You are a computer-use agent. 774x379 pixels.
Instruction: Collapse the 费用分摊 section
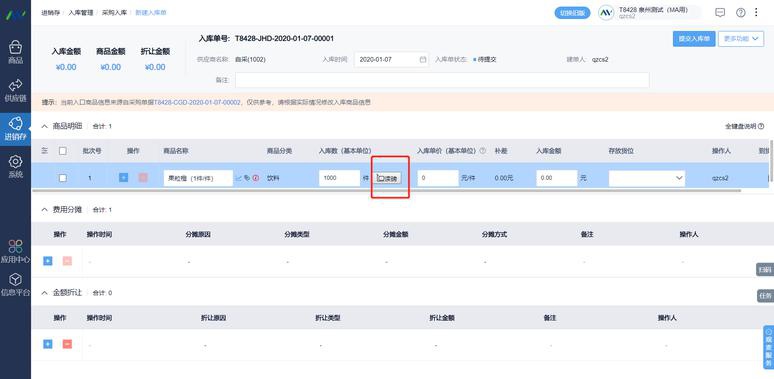(x=45, y=210)
